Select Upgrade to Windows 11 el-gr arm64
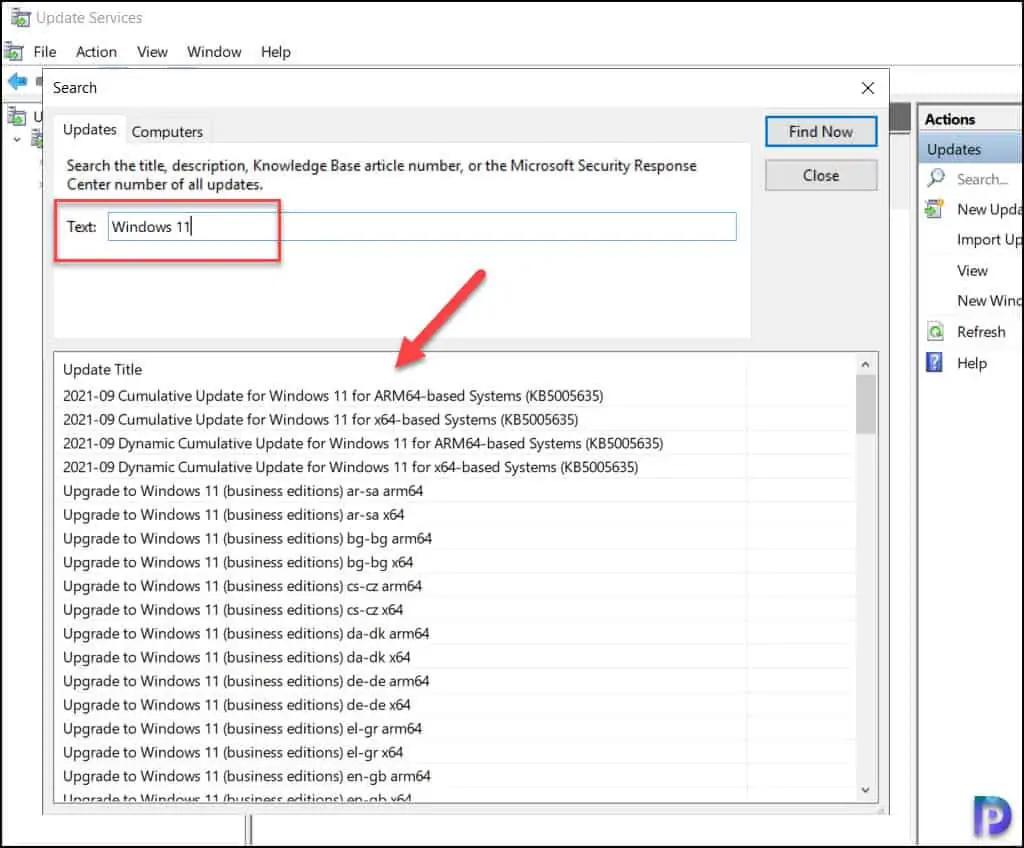This screenshot has width=1024, height=848. (x=242, y=728)
